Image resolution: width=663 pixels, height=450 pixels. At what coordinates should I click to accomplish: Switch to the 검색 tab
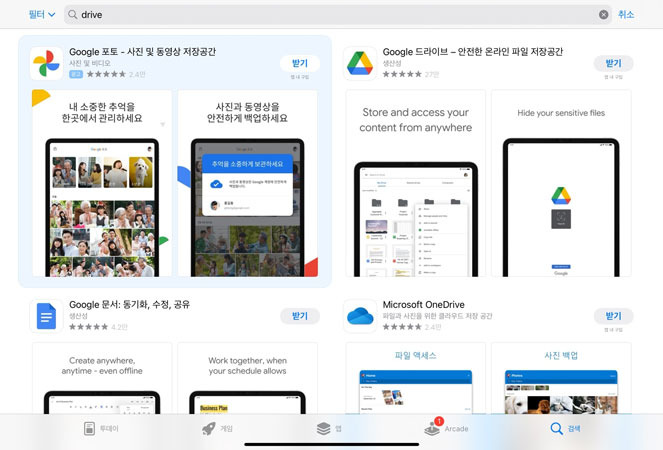tap(565, 428)
